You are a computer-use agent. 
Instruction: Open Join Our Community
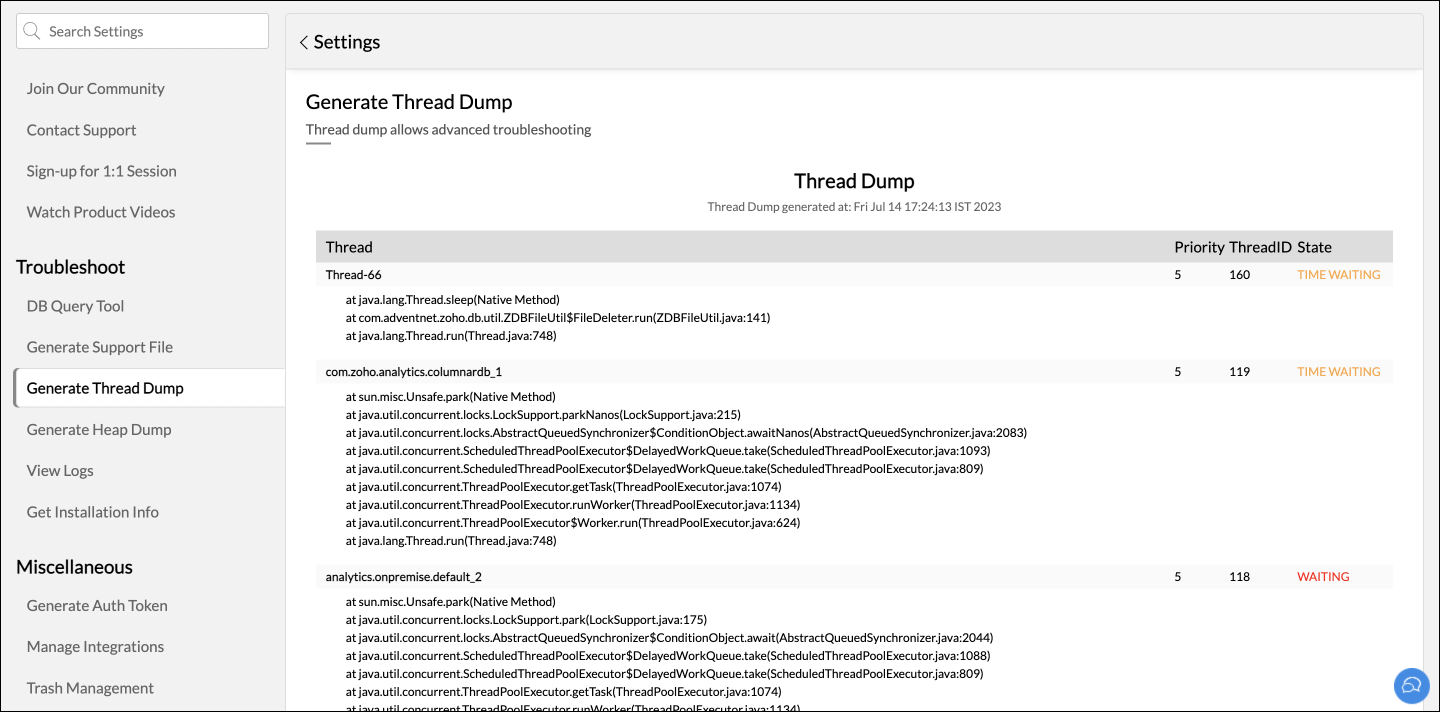[x=96, y=89]
